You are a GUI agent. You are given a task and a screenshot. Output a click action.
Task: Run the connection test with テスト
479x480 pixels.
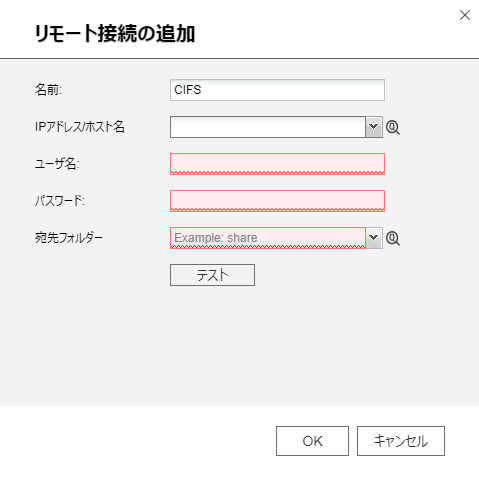[x=212, y=275]
